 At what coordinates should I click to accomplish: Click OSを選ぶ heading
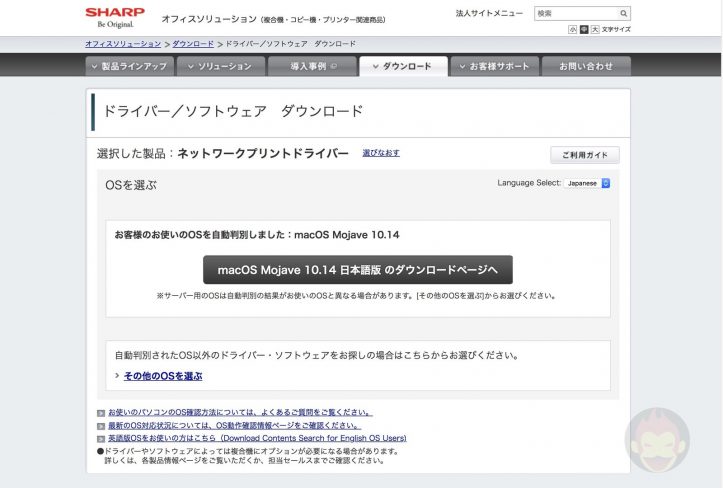coord(131,185)
